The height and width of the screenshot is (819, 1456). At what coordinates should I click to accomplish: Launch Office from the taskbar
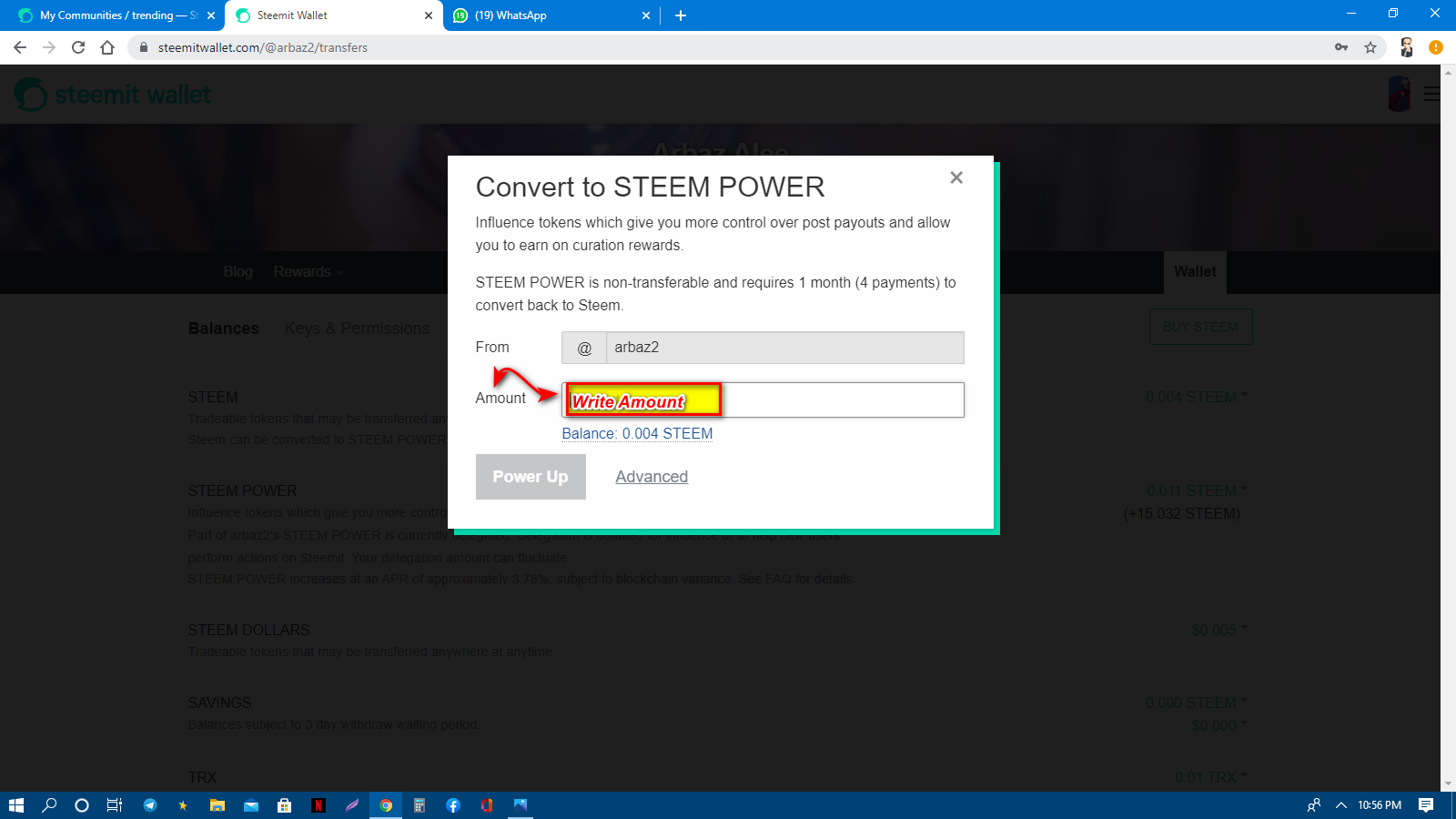(x=487, y=805)
